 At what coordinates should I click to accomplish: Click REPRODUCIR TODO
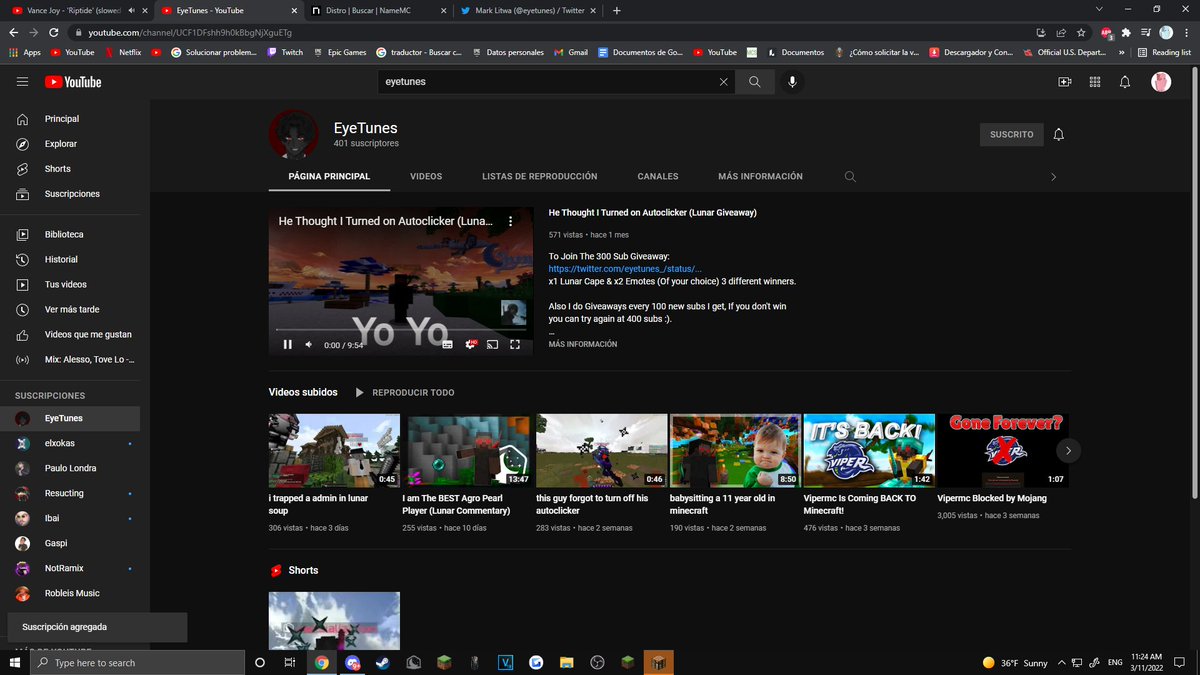[x=405, y=393]
